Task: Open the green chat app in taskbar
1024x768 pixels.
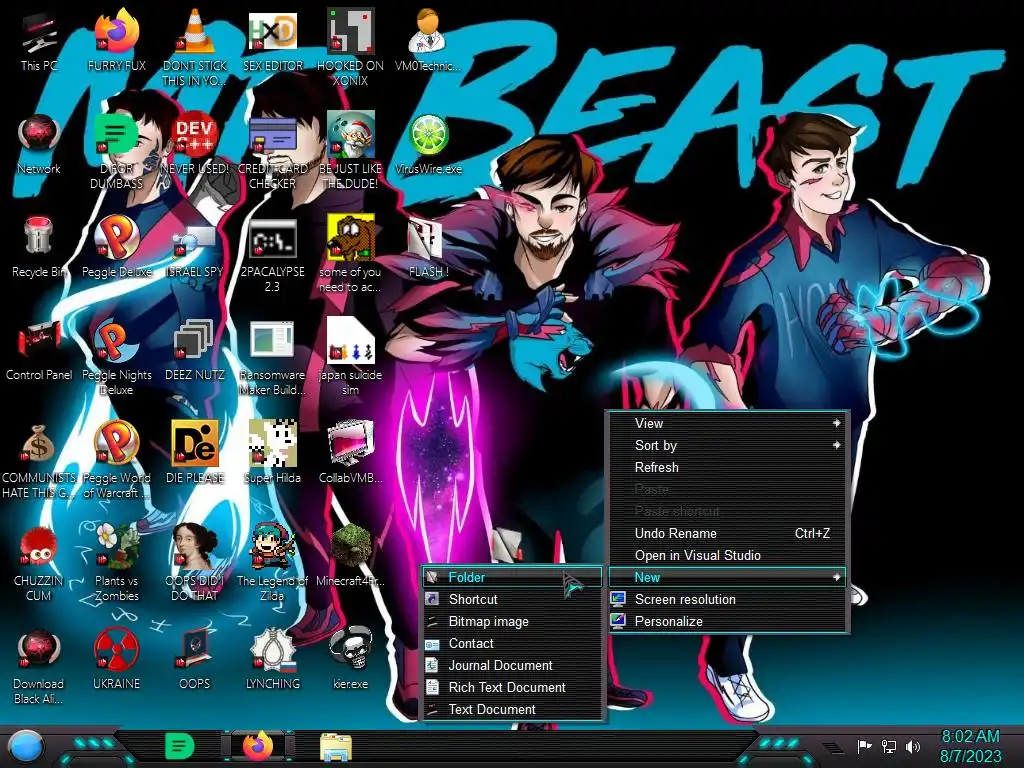Action: [x=180, y=746]
